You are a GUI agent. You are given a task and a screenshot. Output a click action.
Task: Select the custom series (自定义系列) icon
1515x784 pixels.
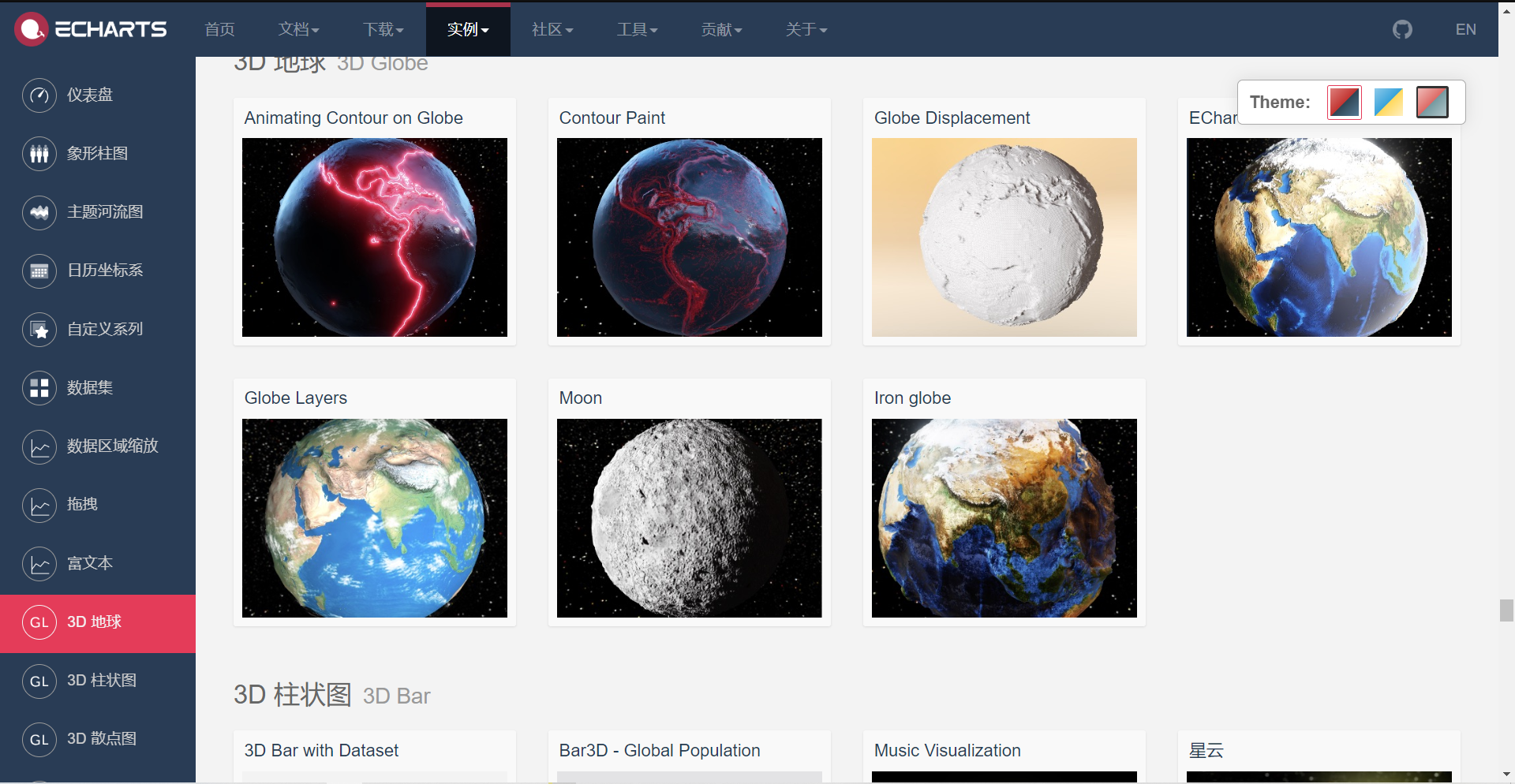39,330
